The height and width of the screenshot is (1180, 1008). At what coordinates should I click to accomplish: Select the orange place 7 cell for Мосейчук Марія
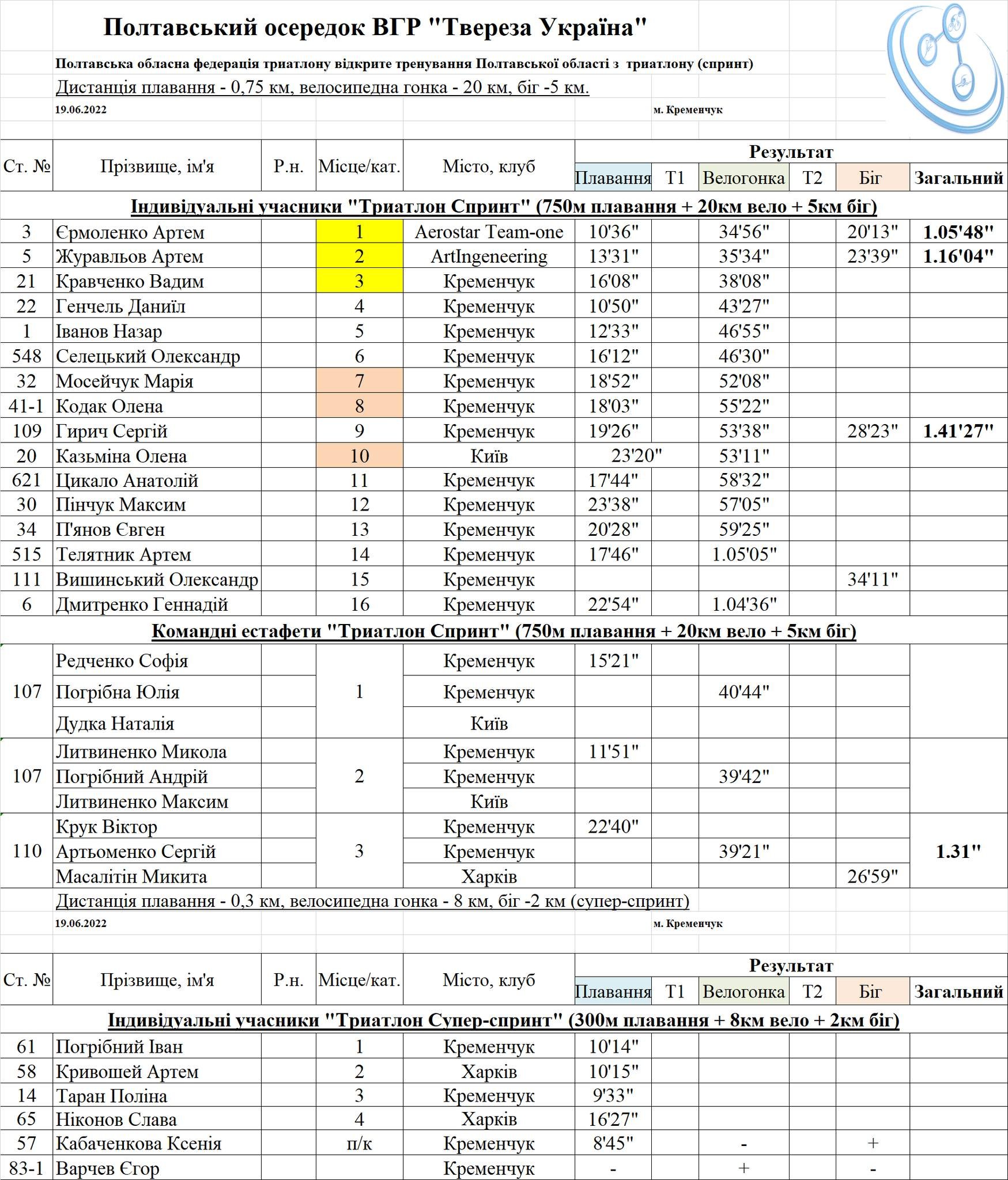(359, 381)
